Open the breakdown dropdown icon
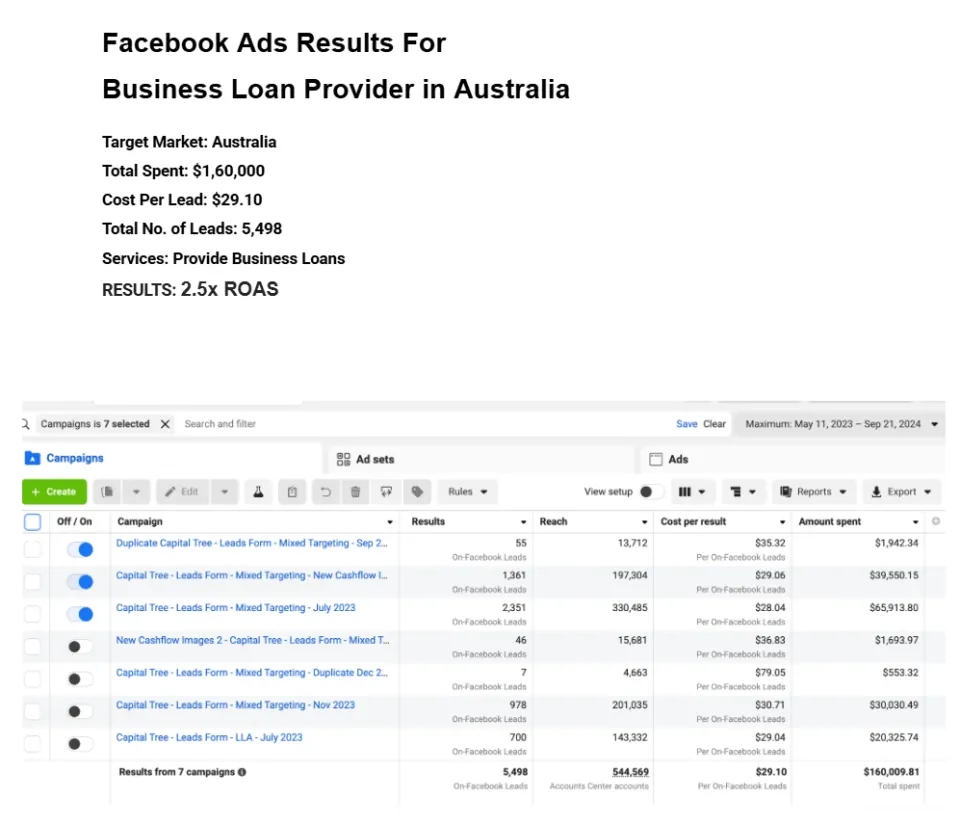Image resolution: width=960 pixels, height=824 pixels. [743, 492]
